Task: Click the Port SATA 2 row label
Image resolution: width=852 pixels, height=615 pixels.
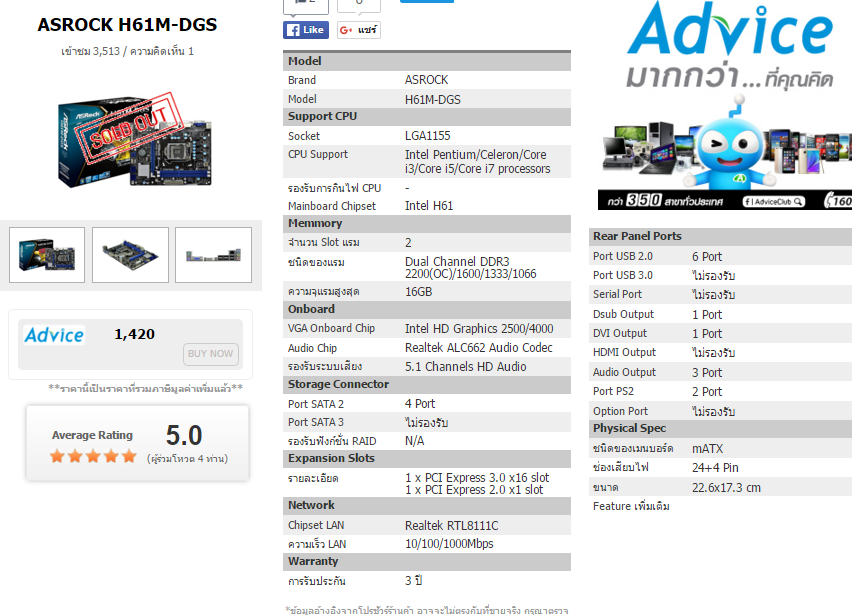Action: [316, 404]
